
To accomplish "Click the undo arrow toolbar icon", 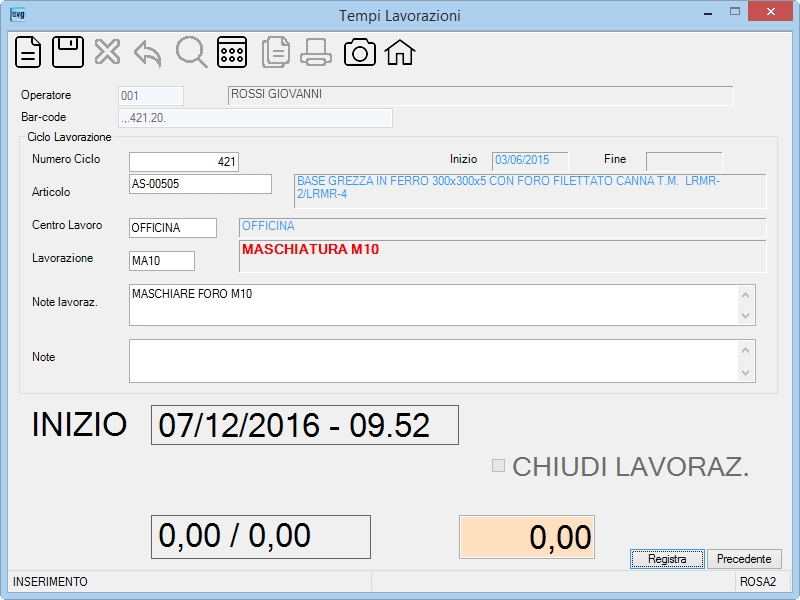I will click(147, 53).
